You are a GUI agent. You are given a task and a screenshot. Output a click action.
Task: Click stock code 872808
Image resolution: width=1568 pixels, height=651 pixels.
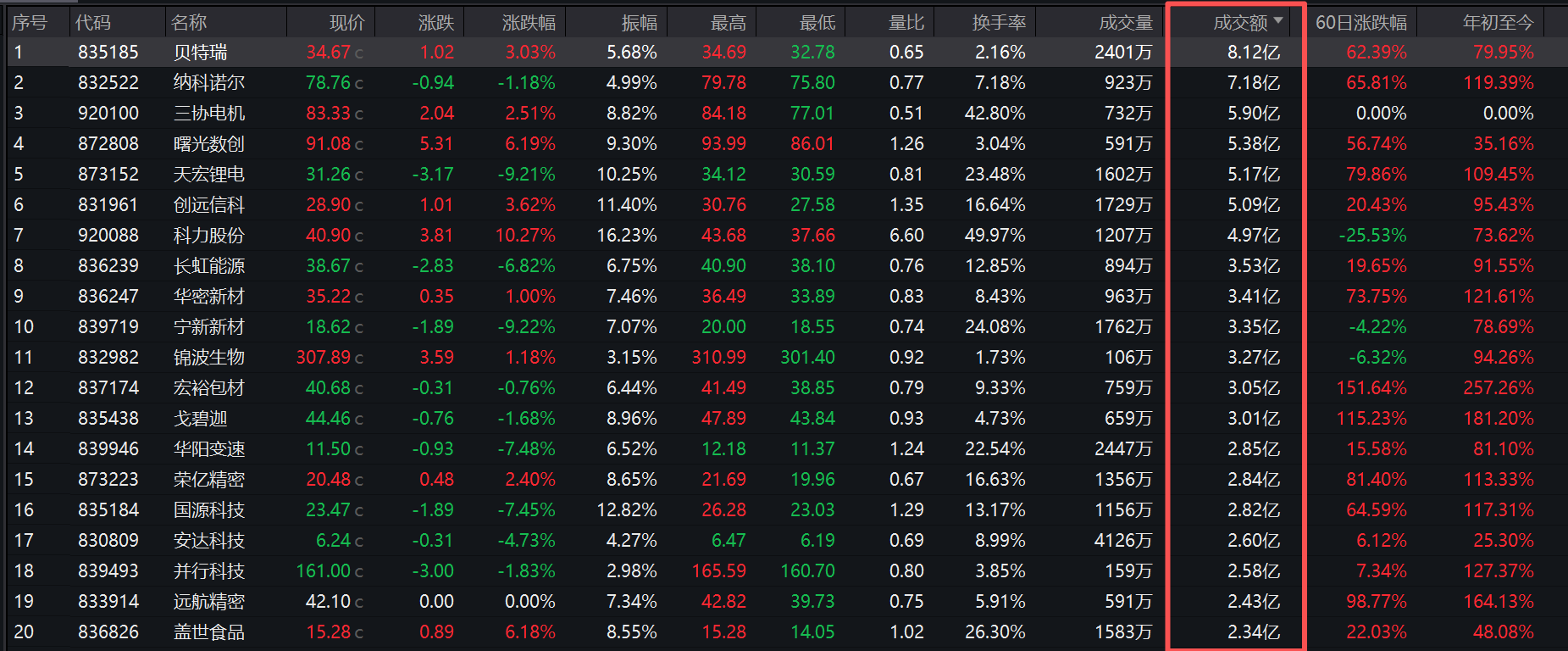tap(108, 144)
